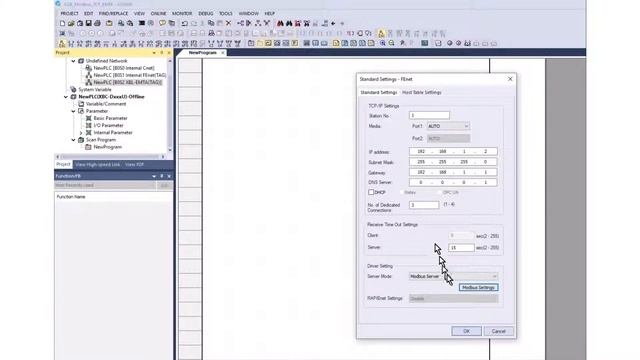Open the Port1 AUTO media dropdown
The width and height of the screenshot is (640, 360).
coord(448,126)
